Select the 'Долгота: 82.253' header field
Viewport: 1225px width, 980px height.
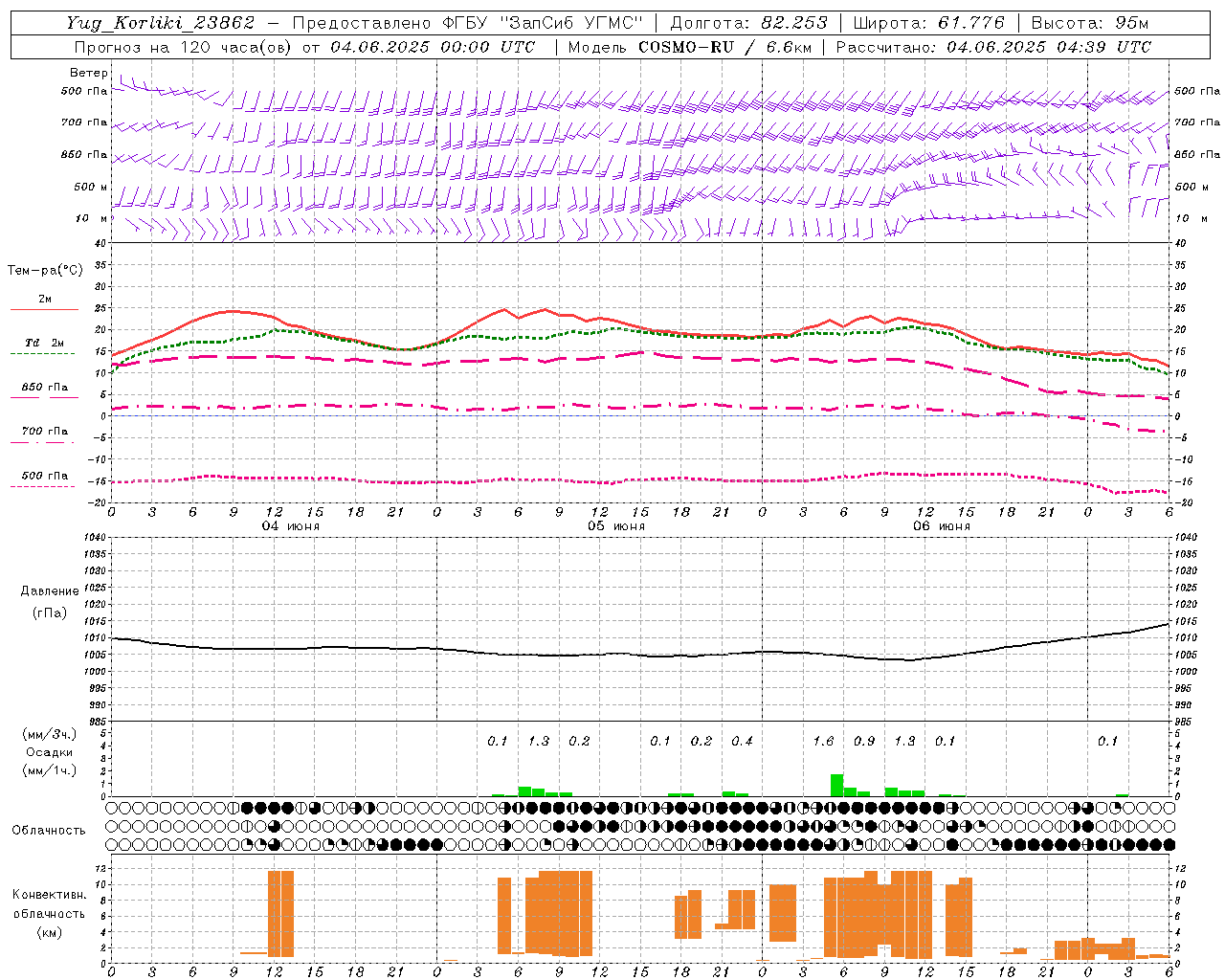[746, 23]
